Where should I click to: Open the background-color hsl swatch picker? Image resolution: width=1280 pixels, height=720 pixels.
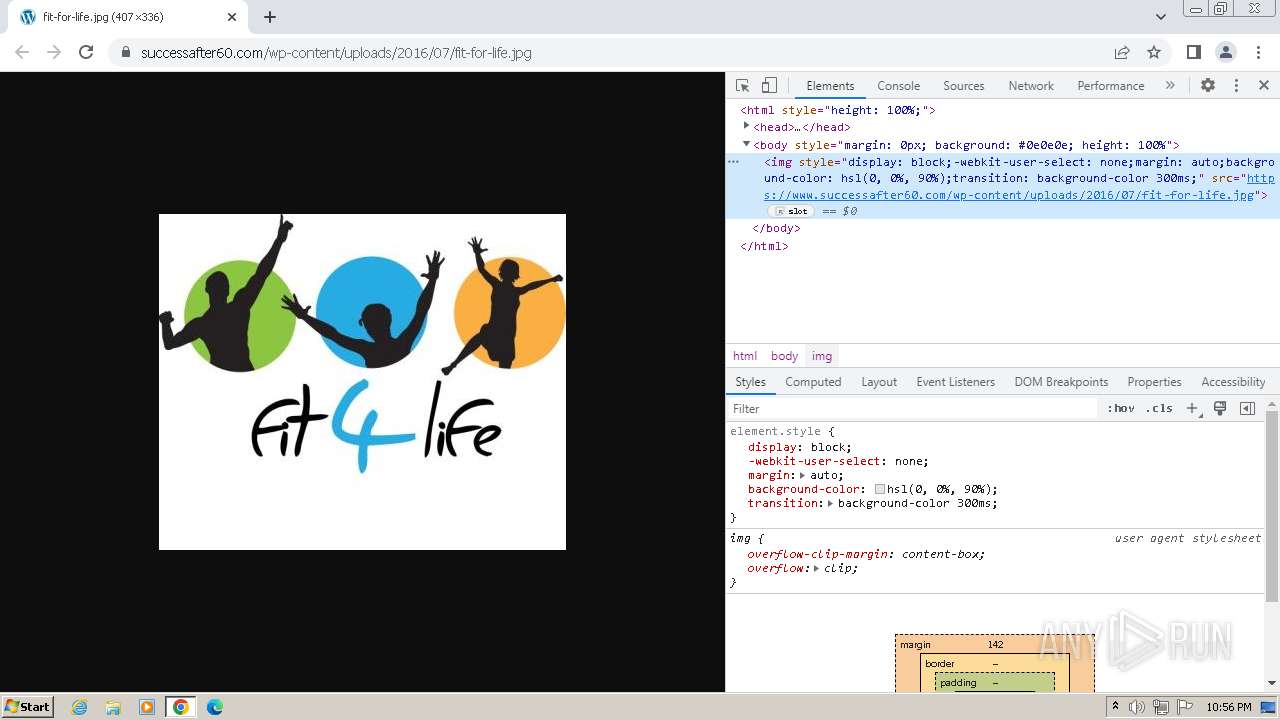click(880, 490)
